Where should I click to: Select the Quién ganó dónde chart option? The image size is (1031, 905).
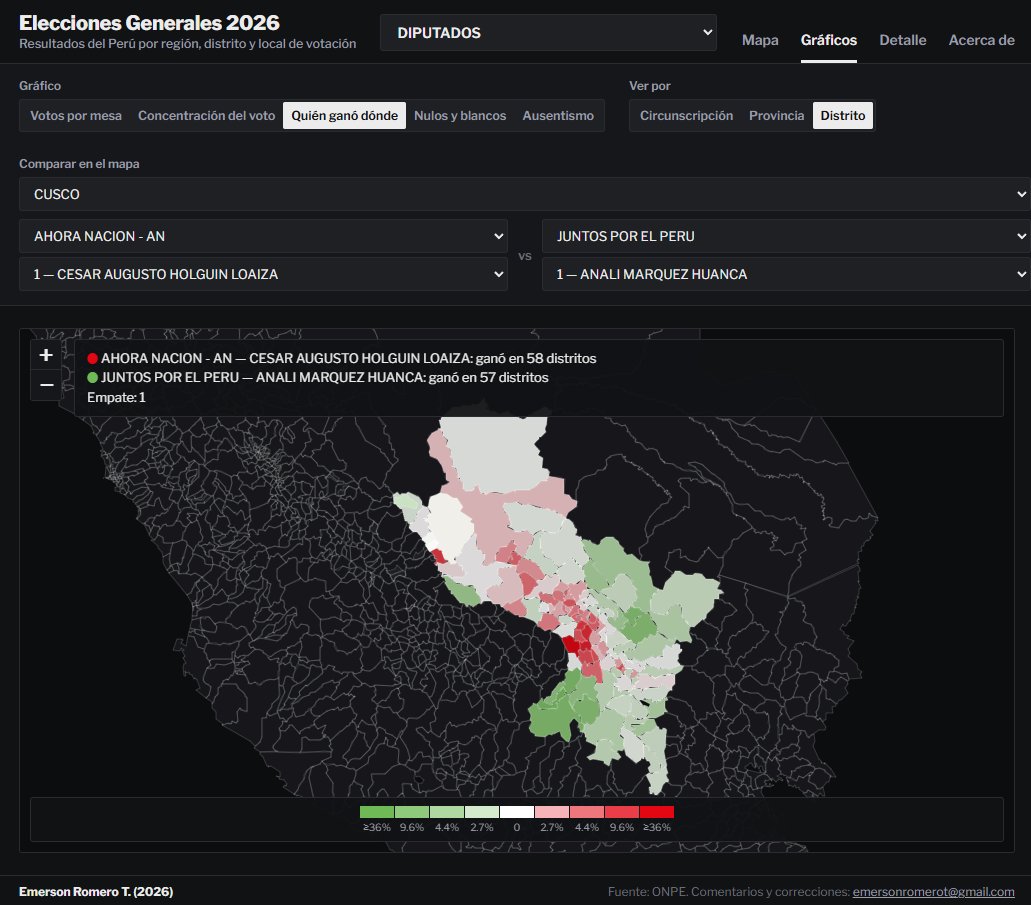click(x=345, y=116)
